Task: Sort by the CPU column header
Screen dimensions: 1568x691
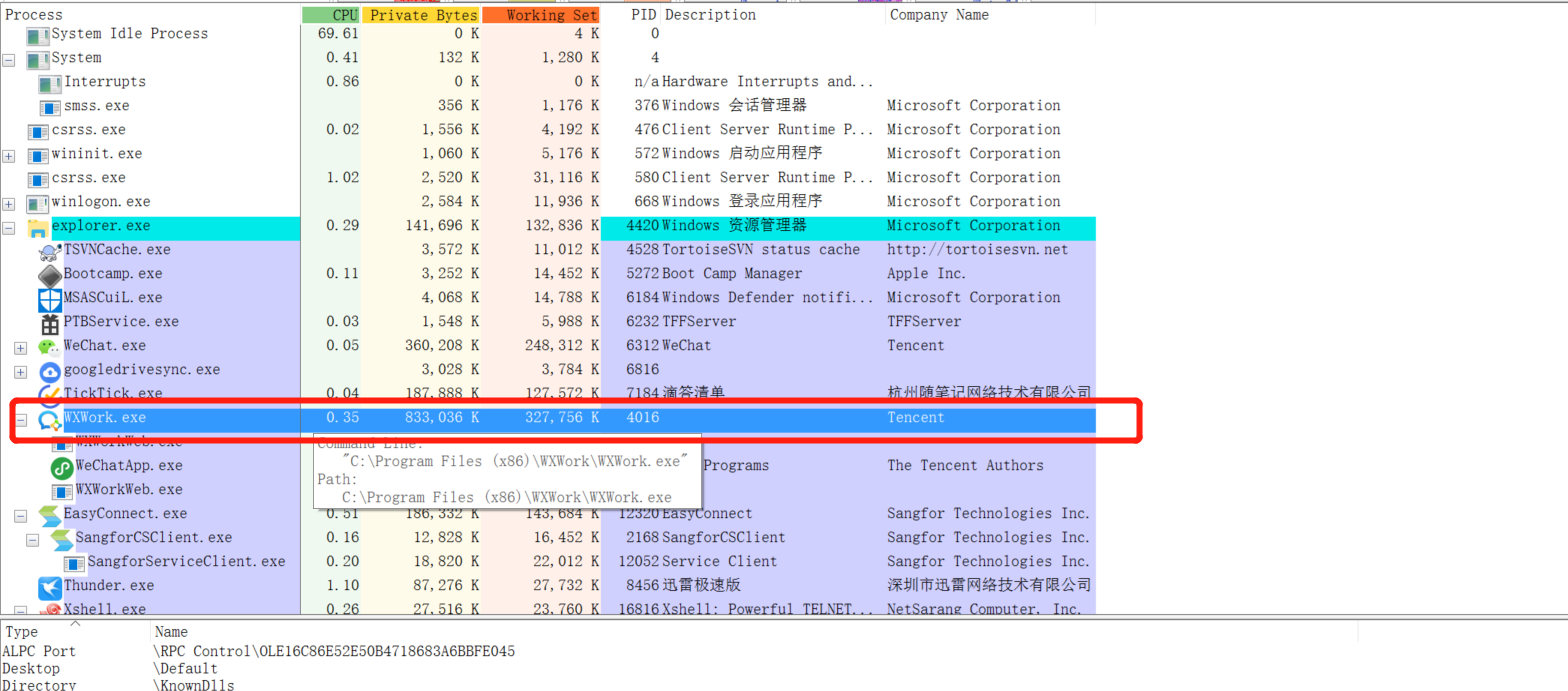Action: coord(331,15)
